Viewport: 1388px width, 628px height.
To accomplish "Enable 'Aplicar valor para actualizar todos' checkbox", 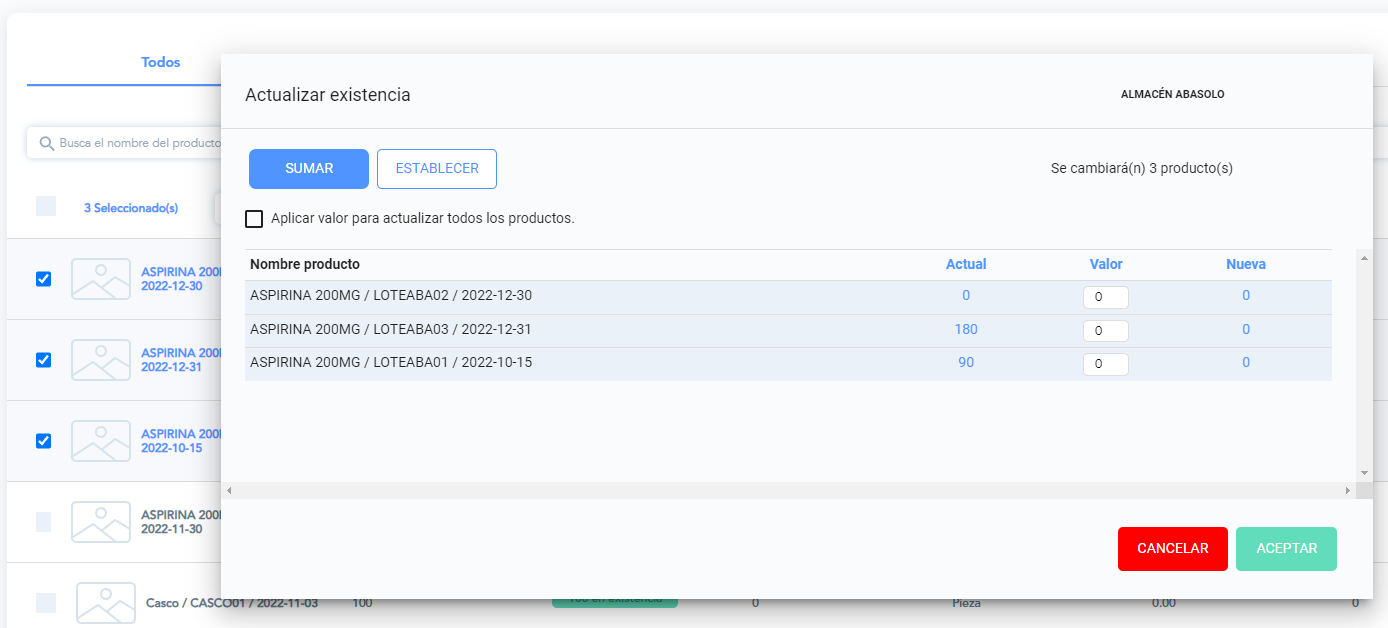I will click(x=254, y=218).
